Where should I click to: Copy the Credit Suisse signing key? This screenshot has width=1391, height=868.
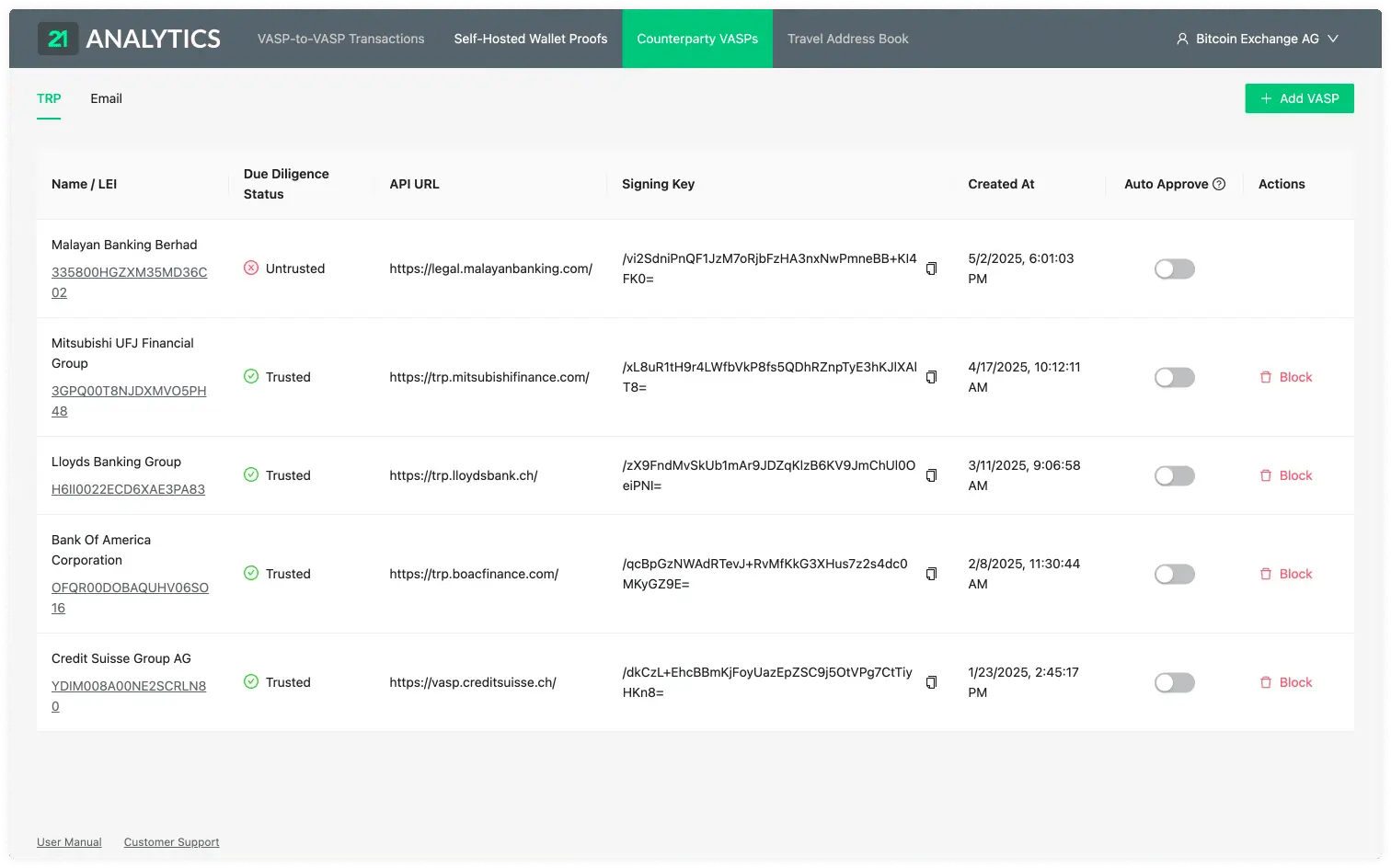point(931,682)
